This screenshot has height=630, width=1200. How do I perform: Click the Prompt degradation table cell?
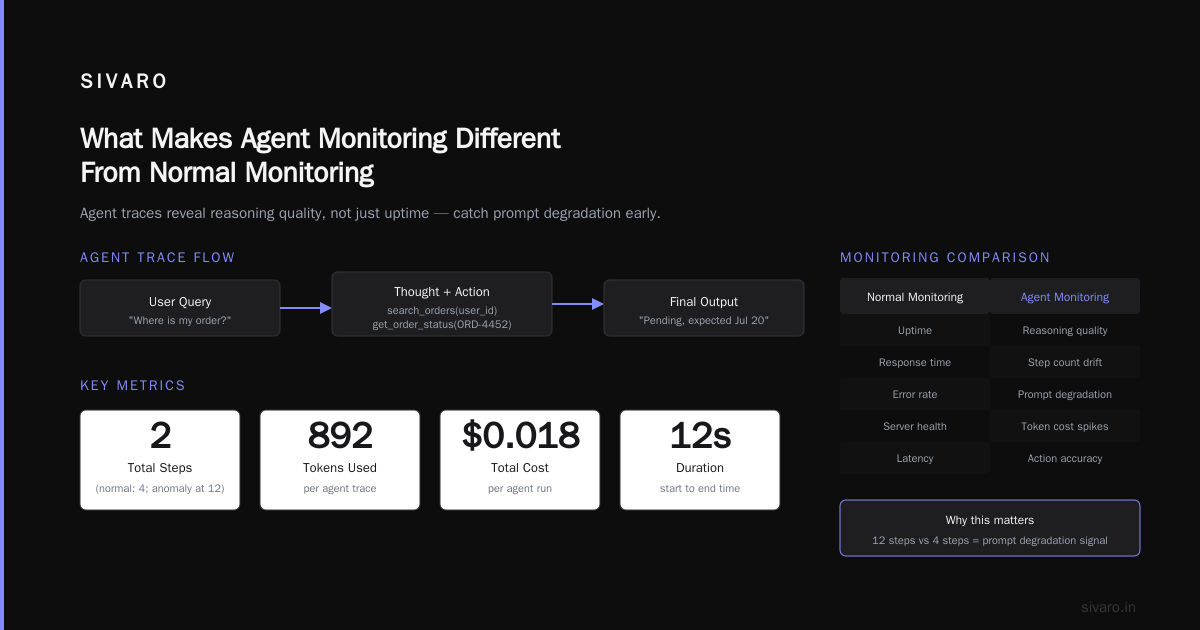click(x=1065, y=394)
